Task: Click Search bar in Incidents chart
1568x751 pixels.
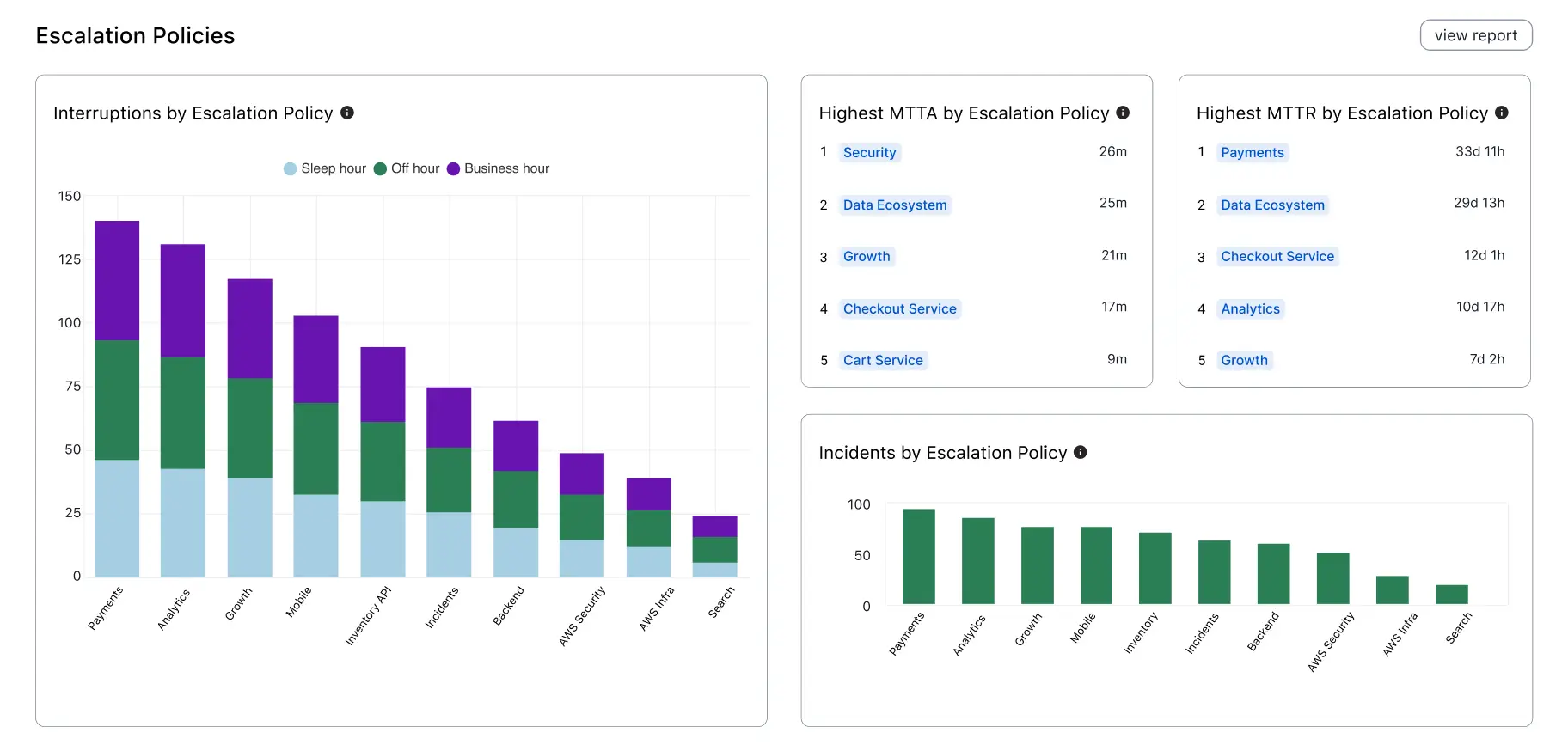Action: point(1452,595)
